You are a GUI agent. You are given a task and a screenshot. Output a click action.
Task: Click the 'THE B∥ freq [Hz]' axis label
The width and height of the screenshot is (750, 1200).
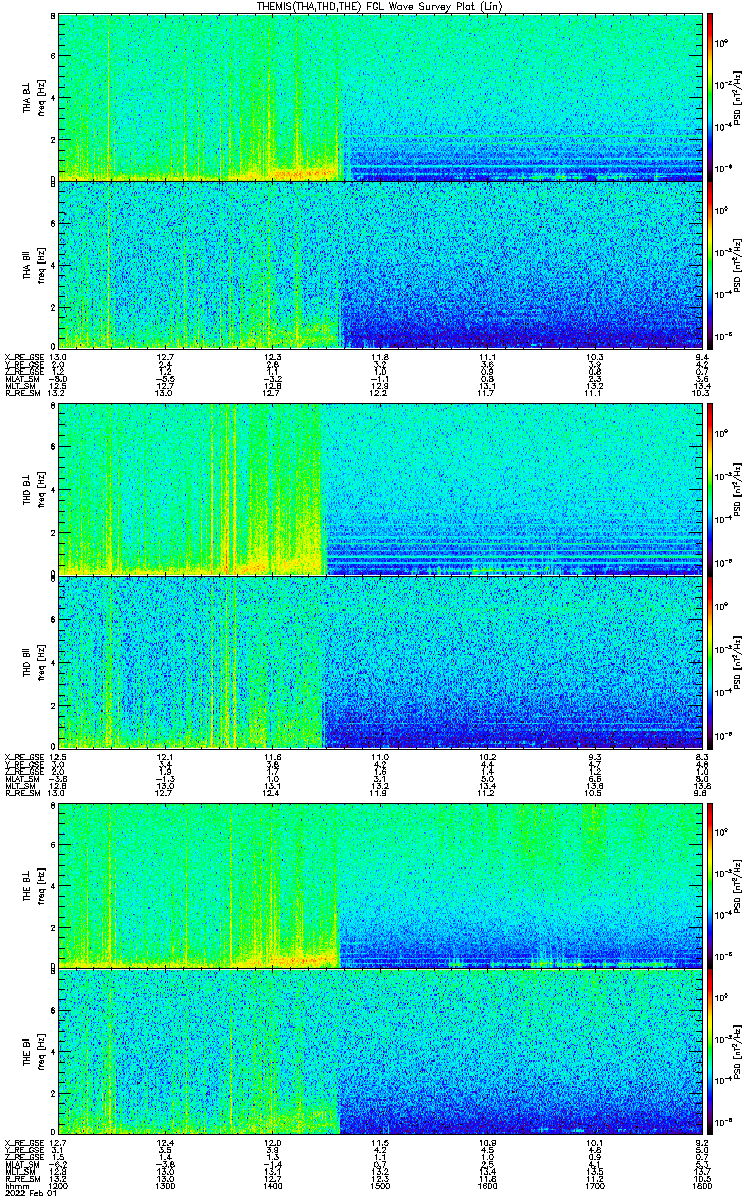(x=35, y=1053)
